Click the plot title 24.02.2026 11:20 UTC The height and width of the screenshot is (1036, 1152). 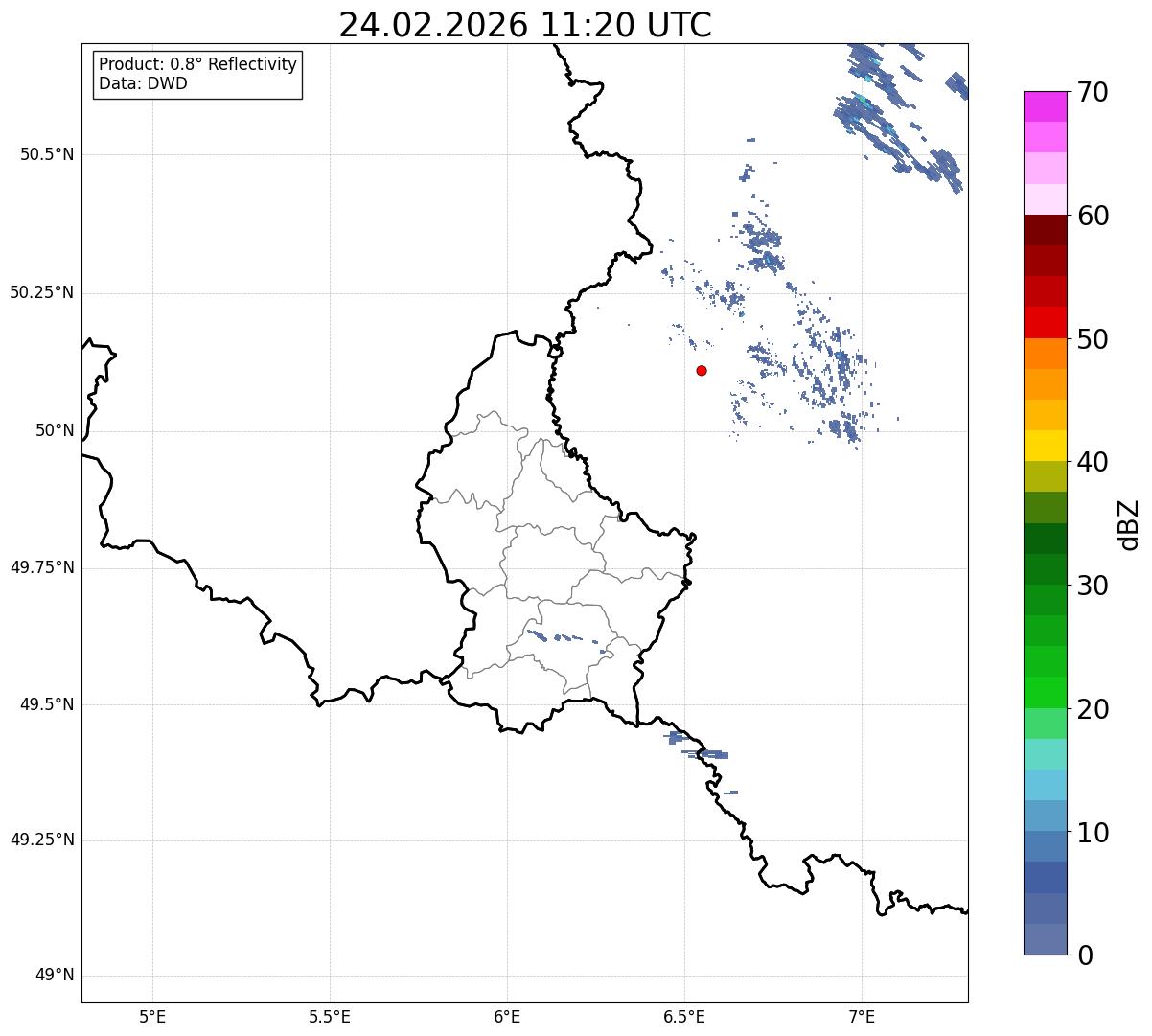(525, 25)
